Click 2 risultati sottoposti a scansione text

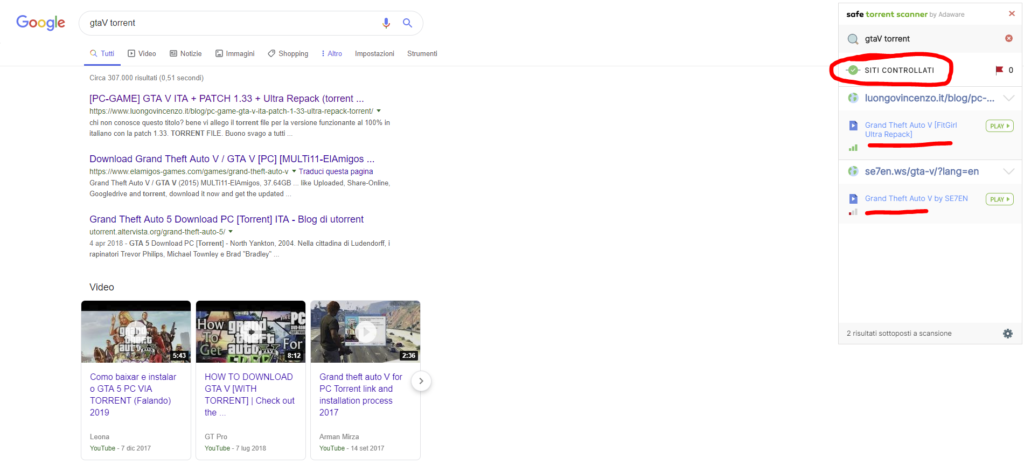pyautogui.click(x=899, y=333)
